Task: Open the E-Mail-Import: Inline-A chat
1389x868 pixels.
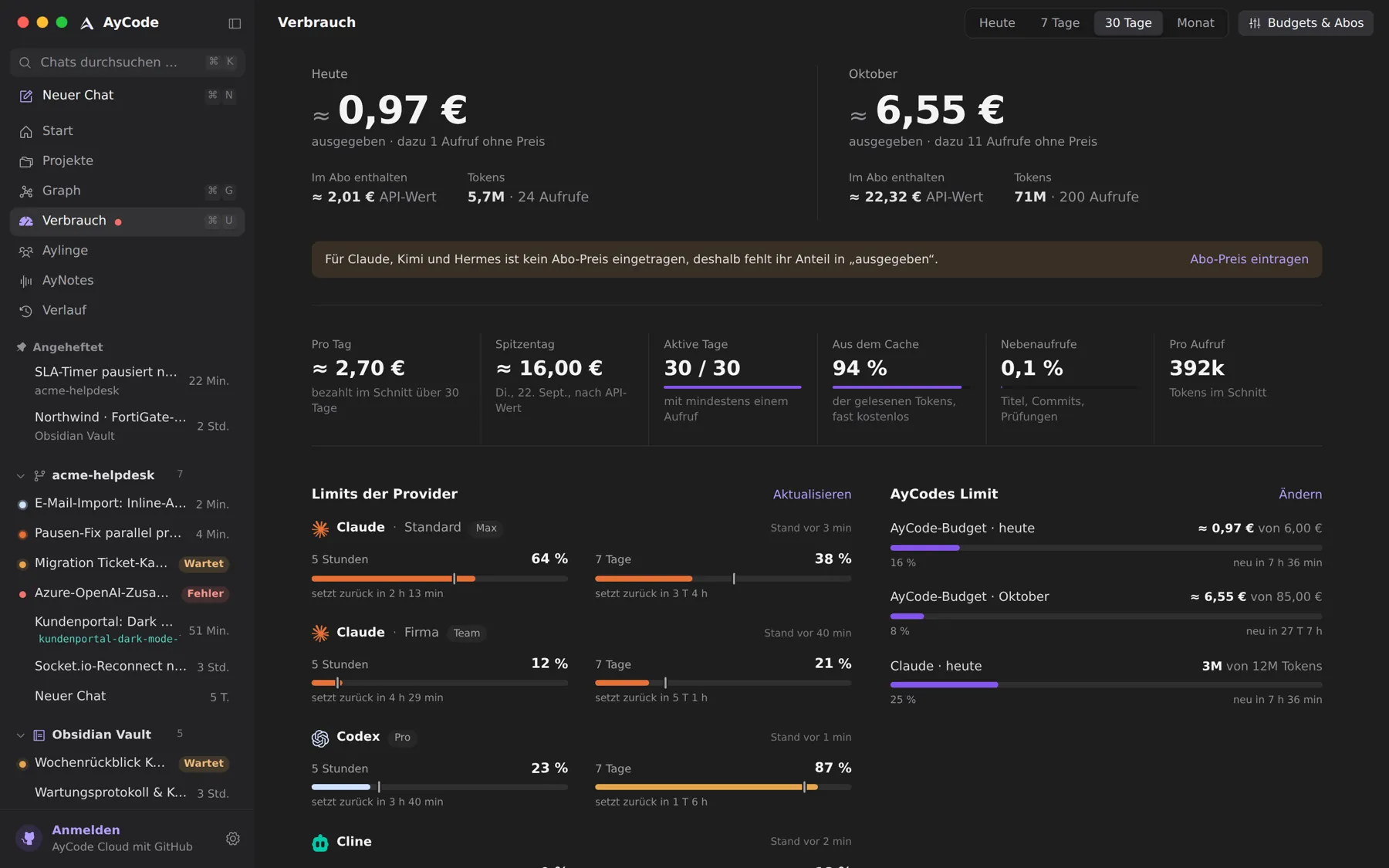Action: click(127, 504)
